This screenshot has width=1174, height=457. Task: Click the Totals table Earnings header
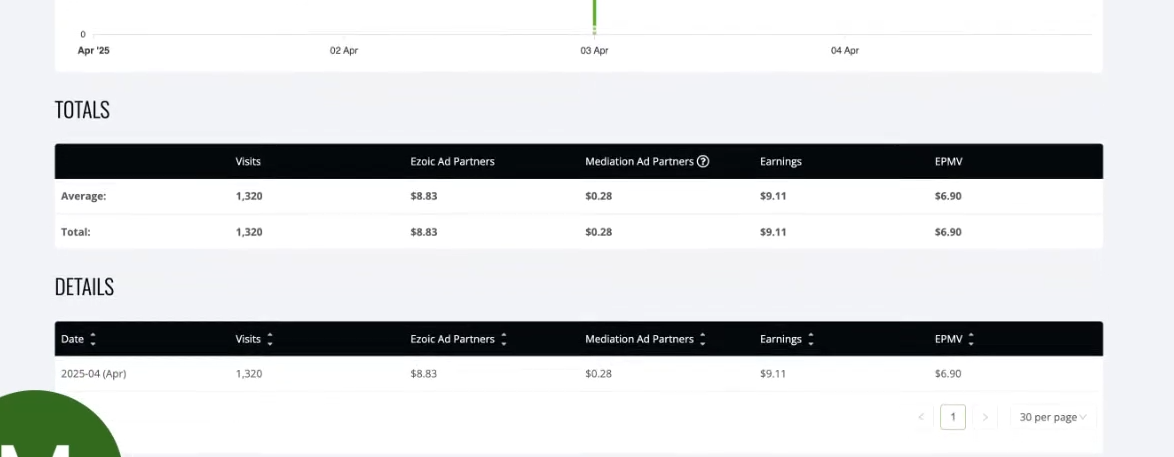coord(780,161)
